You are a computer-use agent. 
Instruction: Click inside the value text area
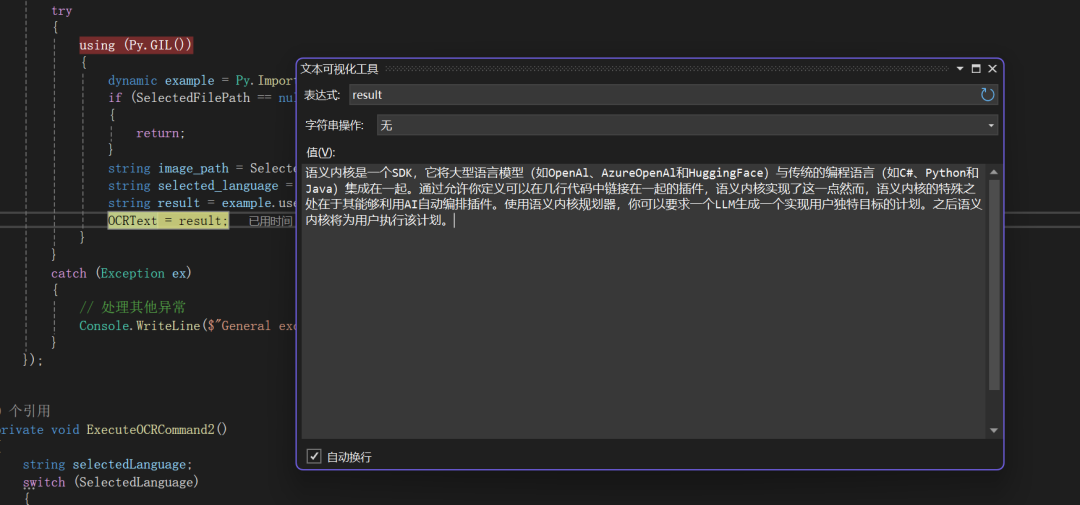tap(644, 301)
